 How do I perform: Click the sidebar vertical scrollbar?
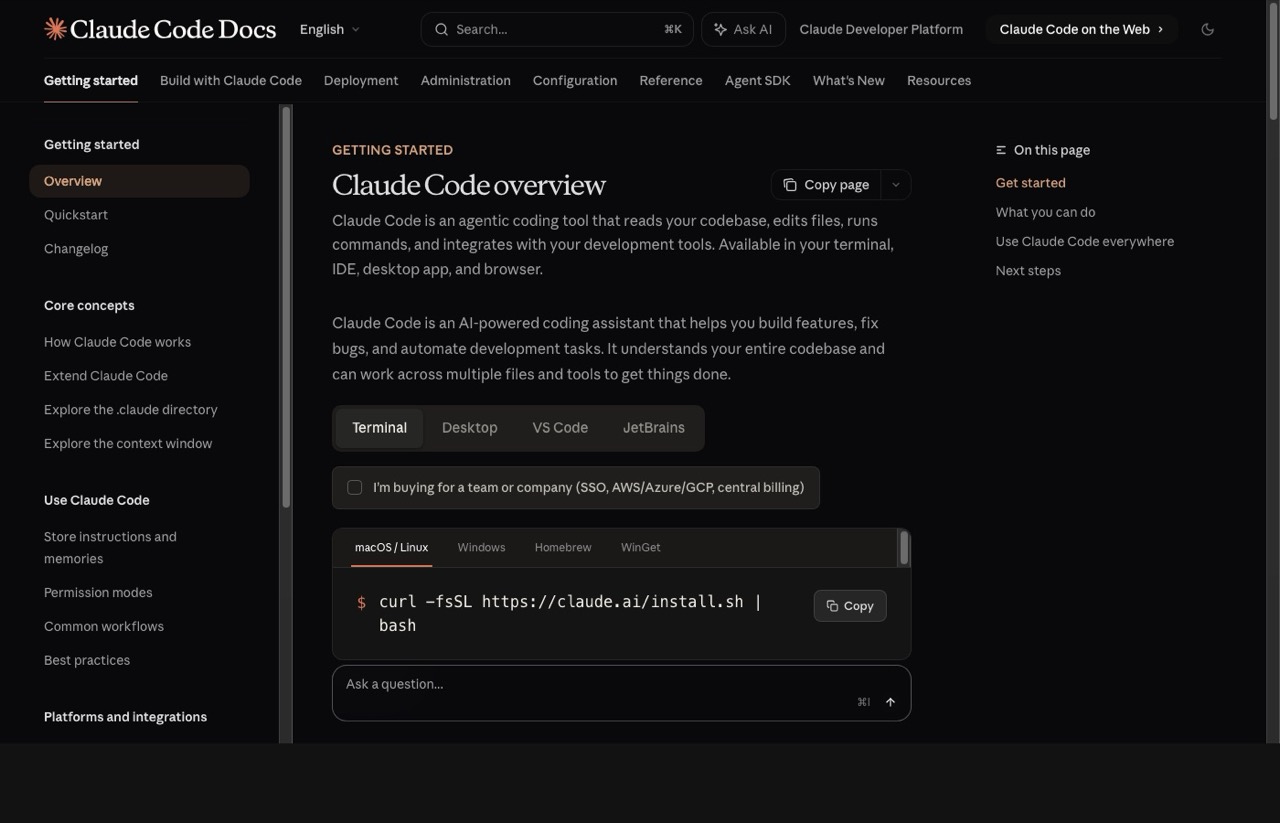286,308
